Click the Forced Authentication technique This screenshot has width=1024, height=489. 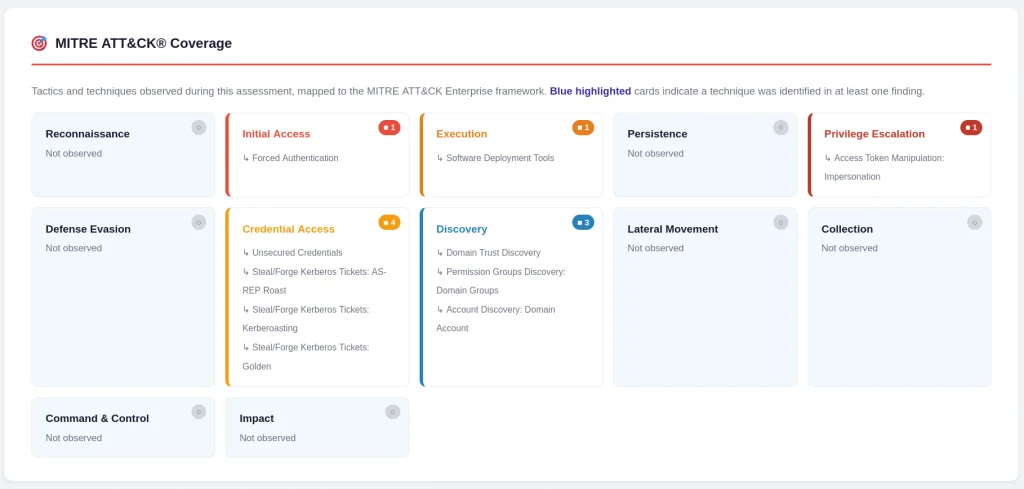click(x=291, y=158)
